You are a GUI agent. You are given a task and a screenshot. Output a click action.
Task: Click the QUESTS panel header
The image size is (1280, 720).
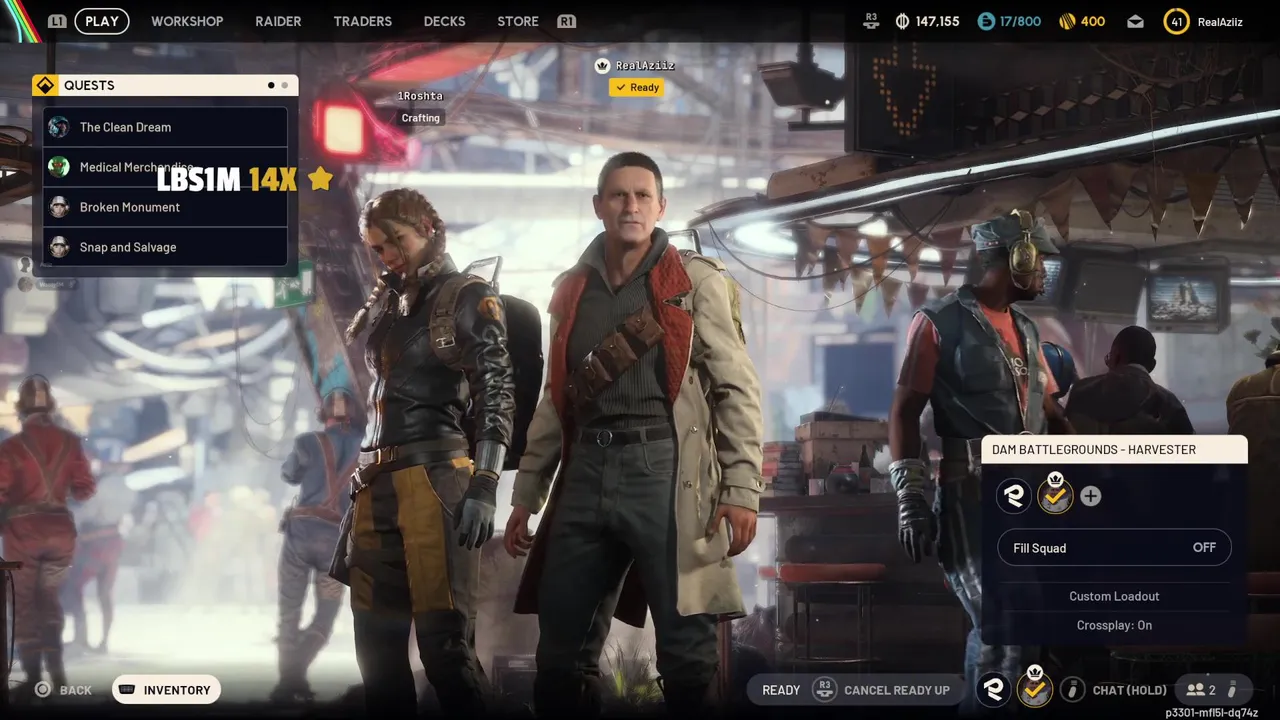click(x=166, y=85)
